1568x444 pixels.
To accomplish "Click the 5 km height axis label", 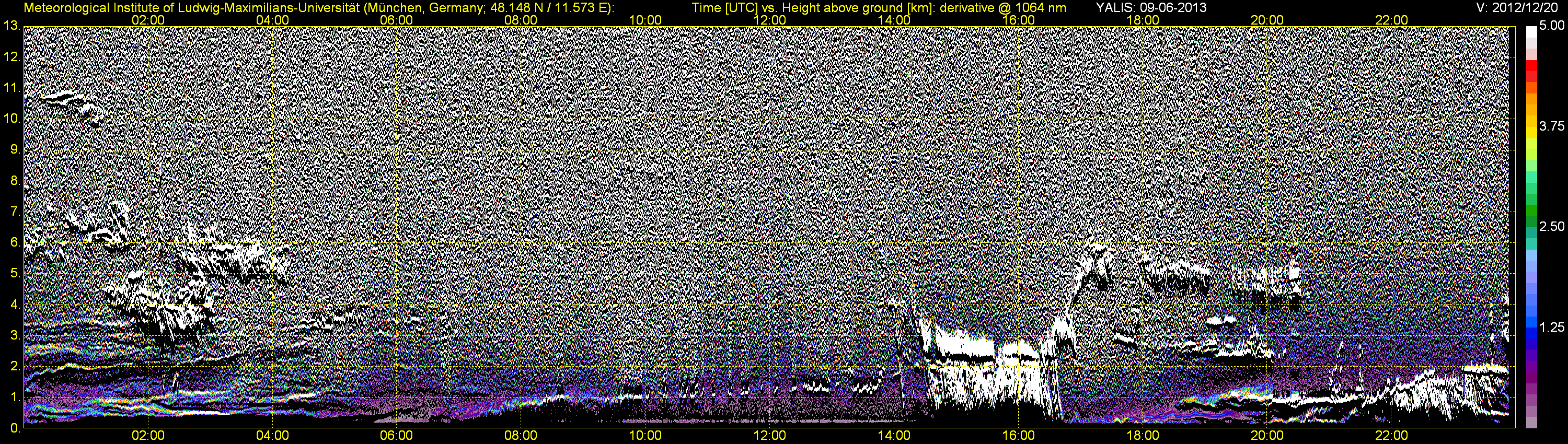I will [x=15, y=274].
